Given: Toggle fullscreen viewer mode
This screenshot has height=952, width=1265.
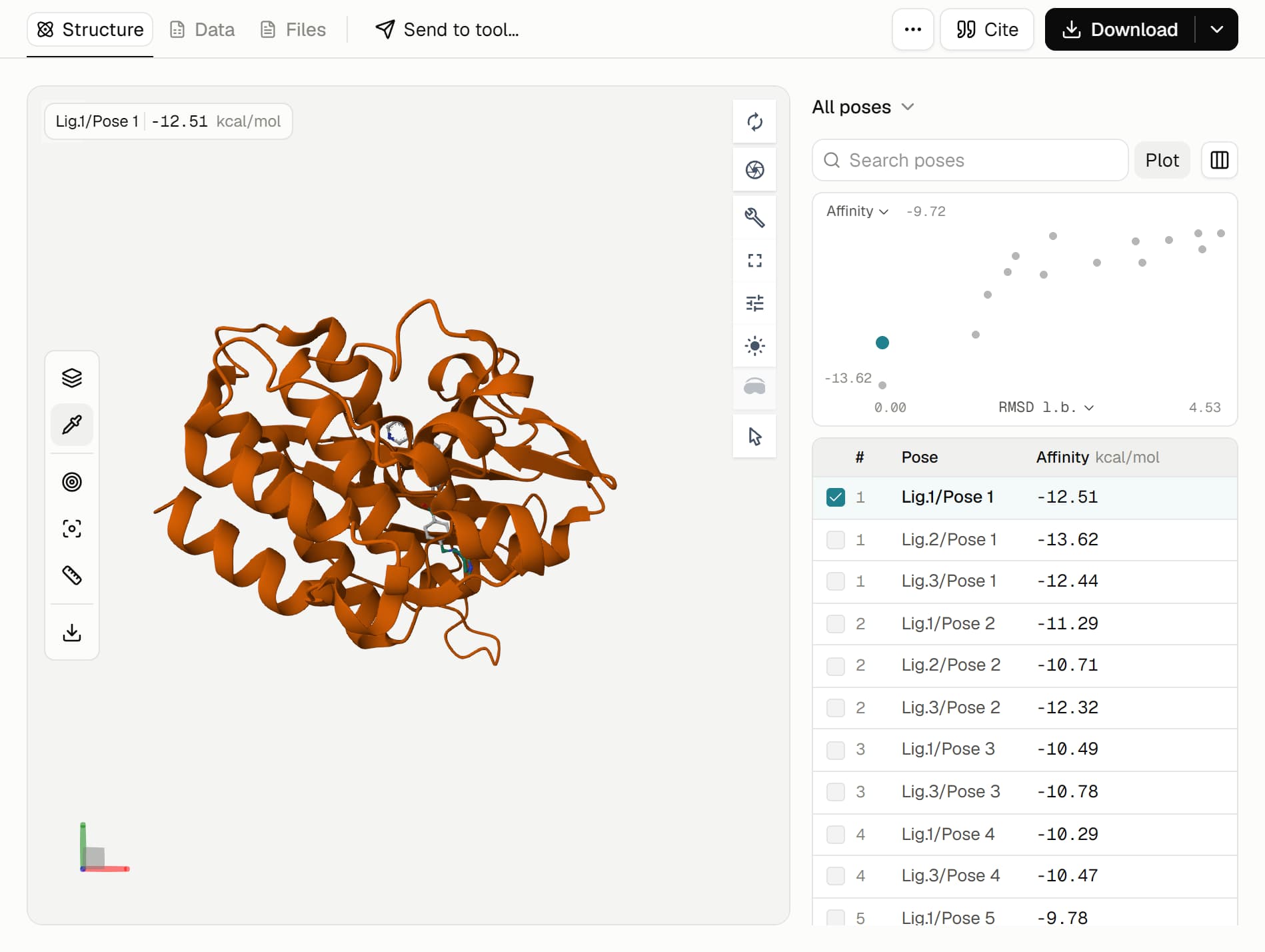Looking at the screenshot, I should (x=754, y=261).
